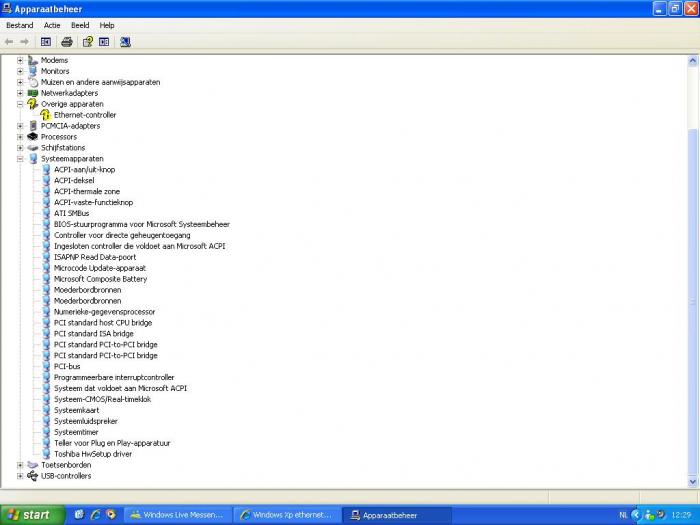This screenshot has height=525, width=700.
Task: Expand the Toetsenborden node
Action: [20, 465]
